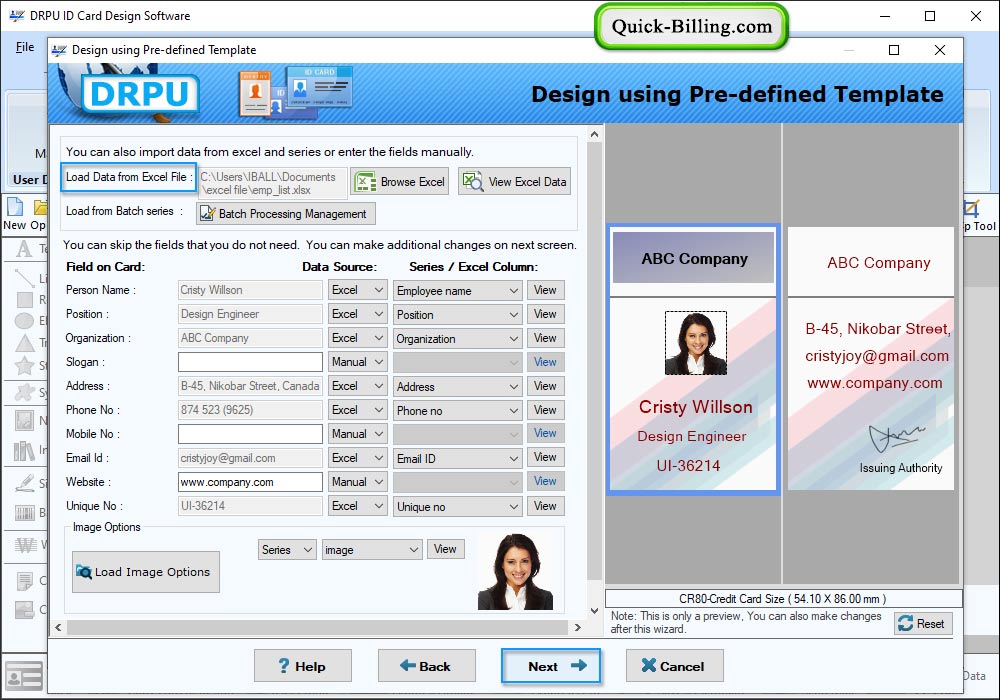The width and height of the screenshot is (1000, 700).
Task: Click View for Address row
Action: pyautogui.click(x=545, y=386)
